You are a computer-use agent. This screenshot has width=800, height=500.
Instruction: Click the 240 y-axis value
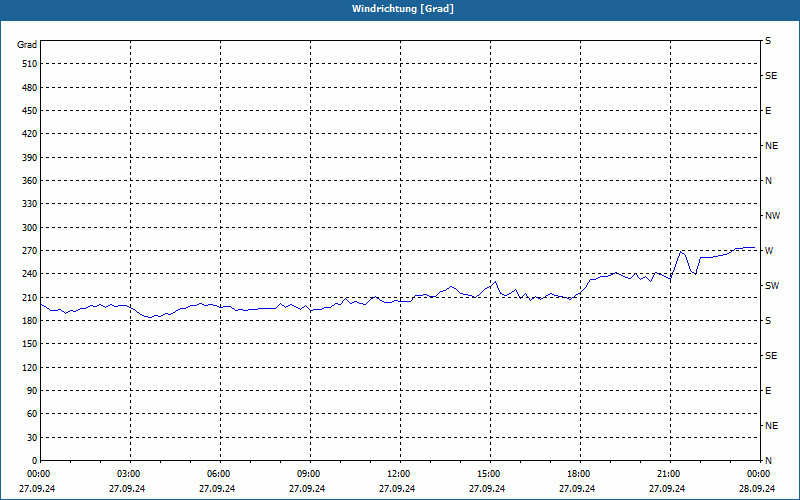pos(30,273)
